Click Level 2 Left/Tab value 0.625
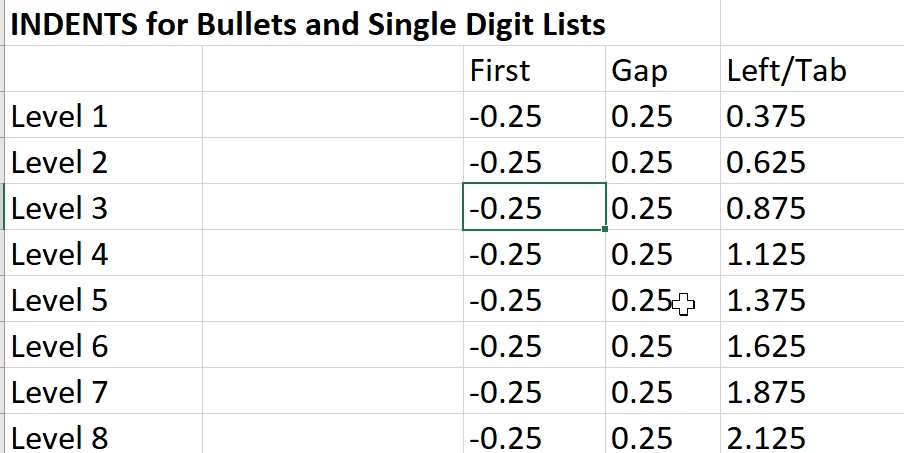The height and width of the screenshot is (453, 904). point(812,161)
